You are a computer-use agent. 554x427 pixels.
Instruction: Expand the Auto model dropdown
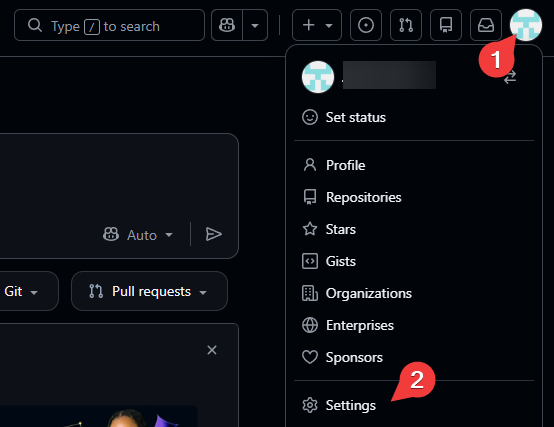tap(138, 235)
